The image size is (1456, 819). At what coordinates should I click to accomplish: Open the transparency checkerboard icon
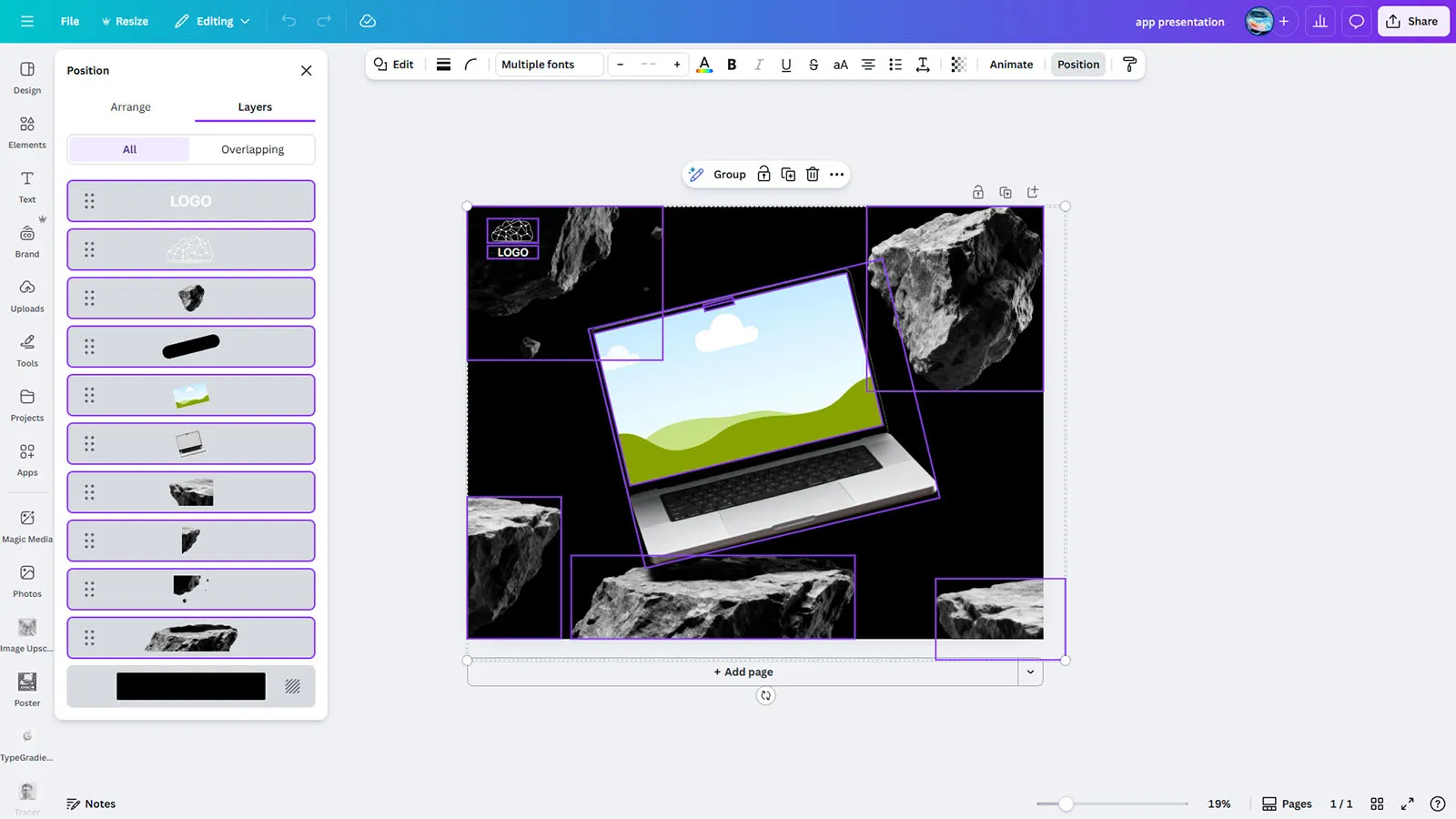(958, 65)
